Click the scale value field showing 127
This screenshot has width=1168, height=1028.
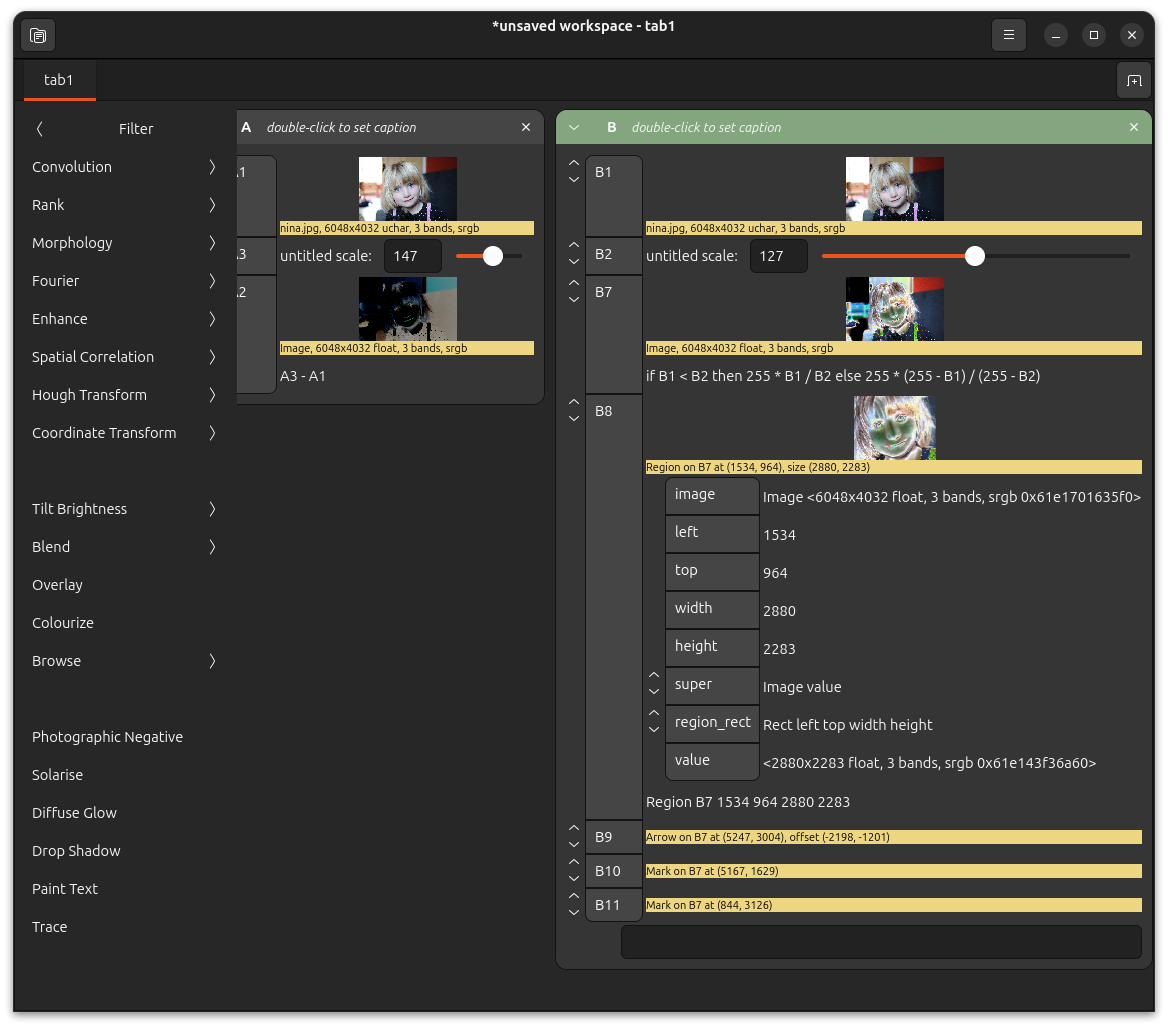778,256
